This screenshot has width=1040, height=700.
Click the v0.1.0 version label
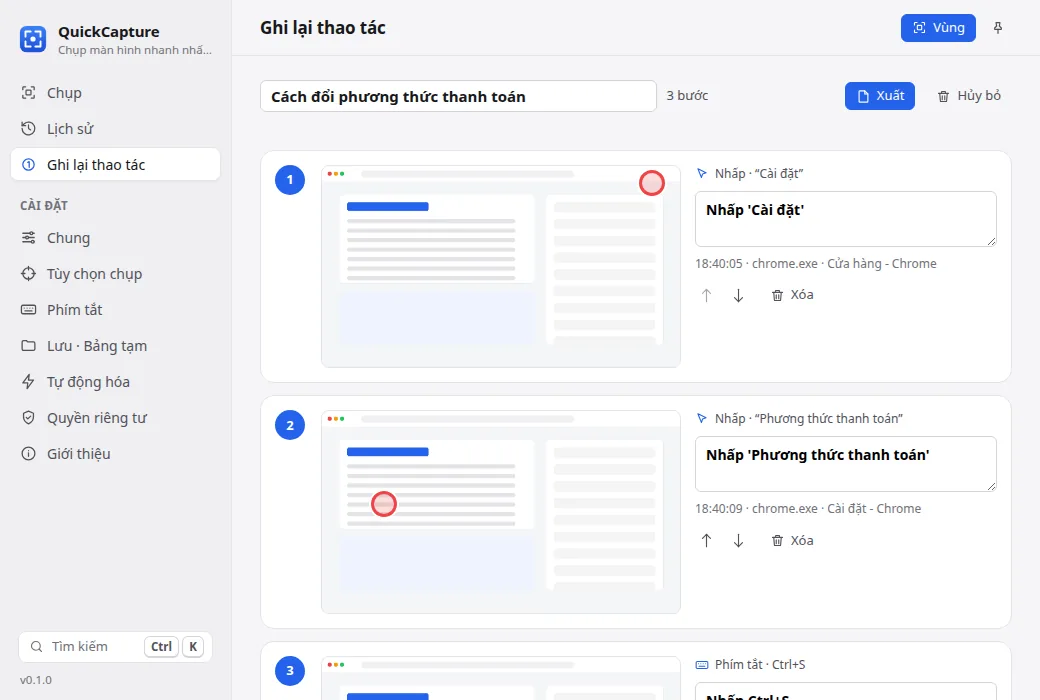pyautogui.click(x=36, y=680)
